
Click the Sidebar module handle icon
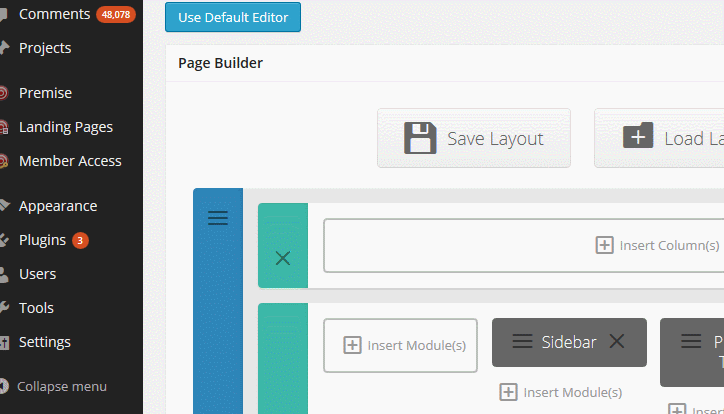point(522,342)
